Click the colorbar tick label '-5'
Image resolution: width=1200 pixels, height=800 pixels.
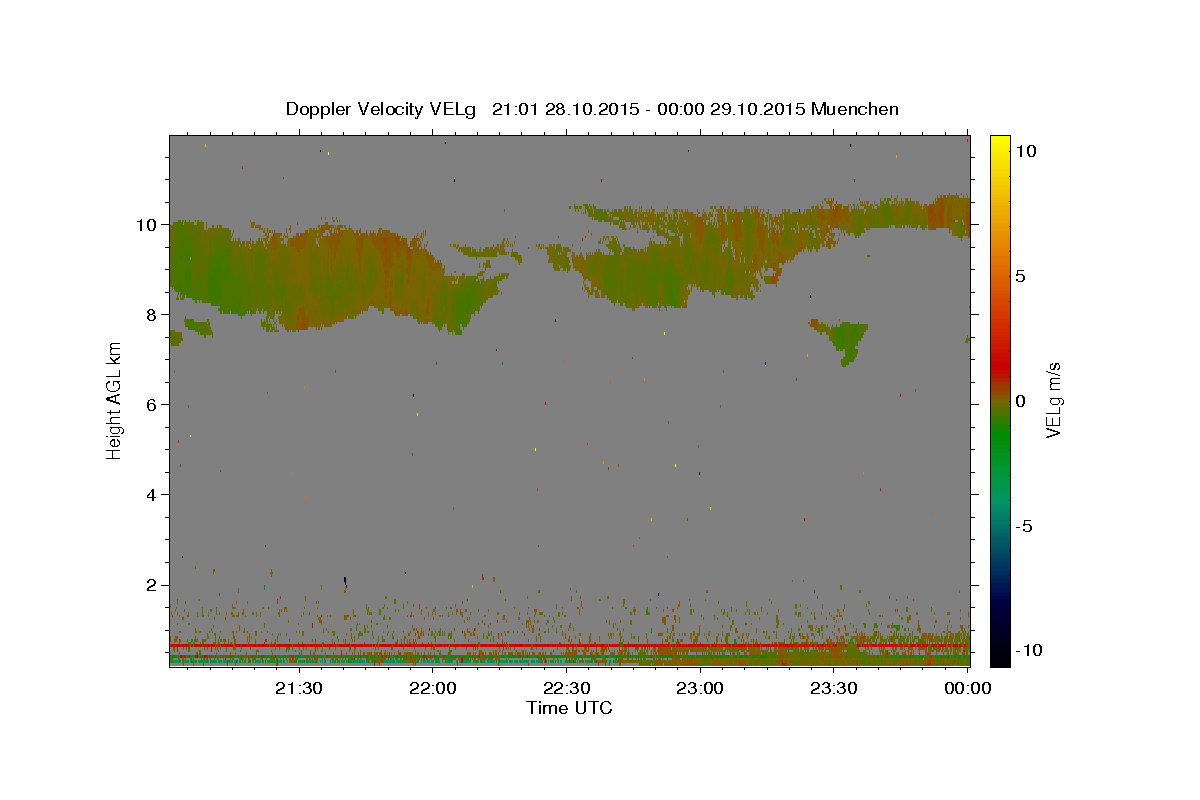point(1024,527)
